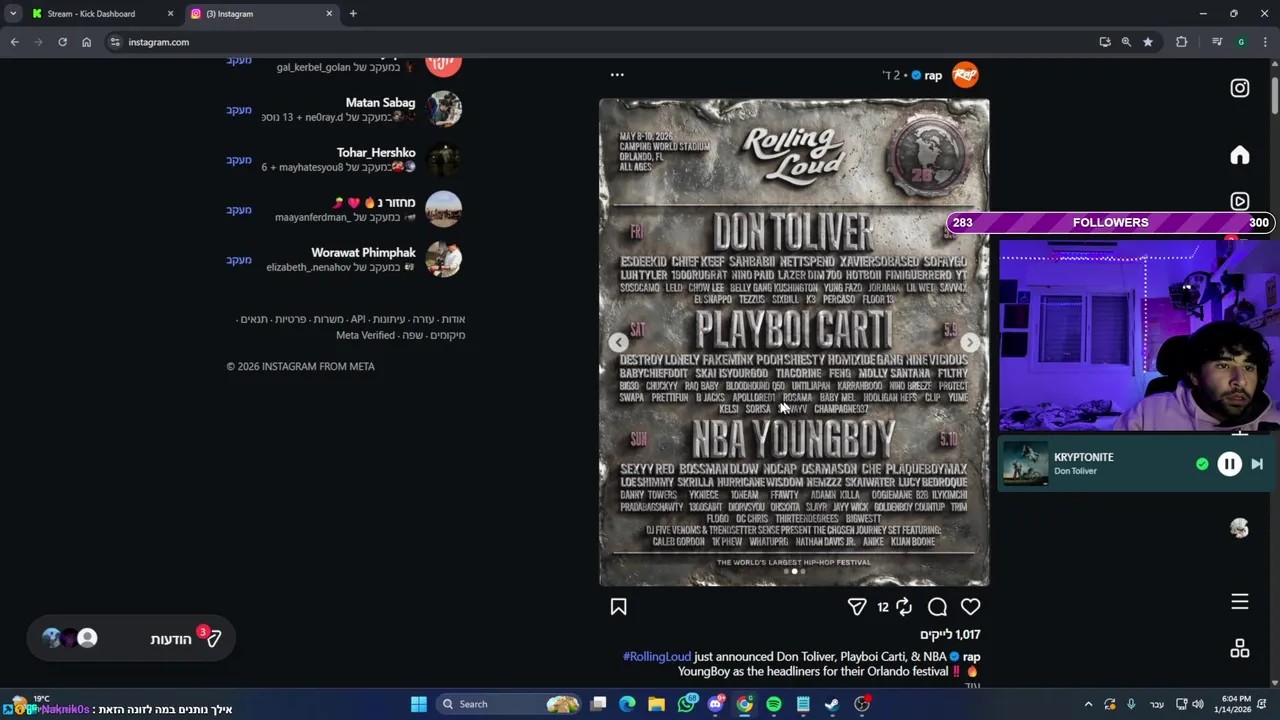Open Windows Start menu
The width and height of the screenshot is (1280, 720).
[x=419, y=704]
